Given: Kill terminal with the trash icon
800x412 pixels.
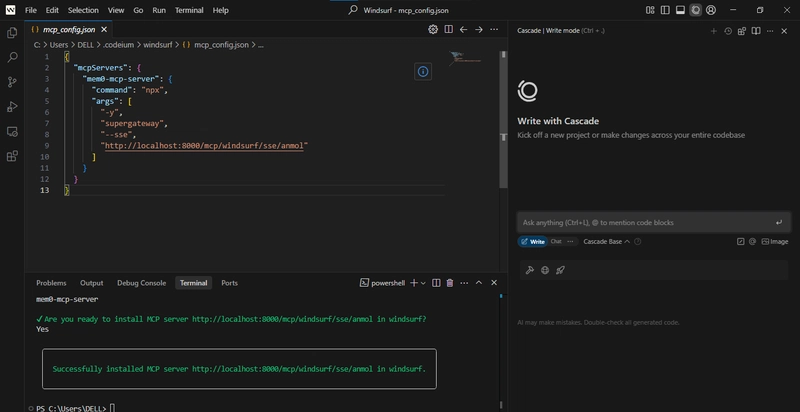Looking at the screenshot, I should click(x=450, y=283).
